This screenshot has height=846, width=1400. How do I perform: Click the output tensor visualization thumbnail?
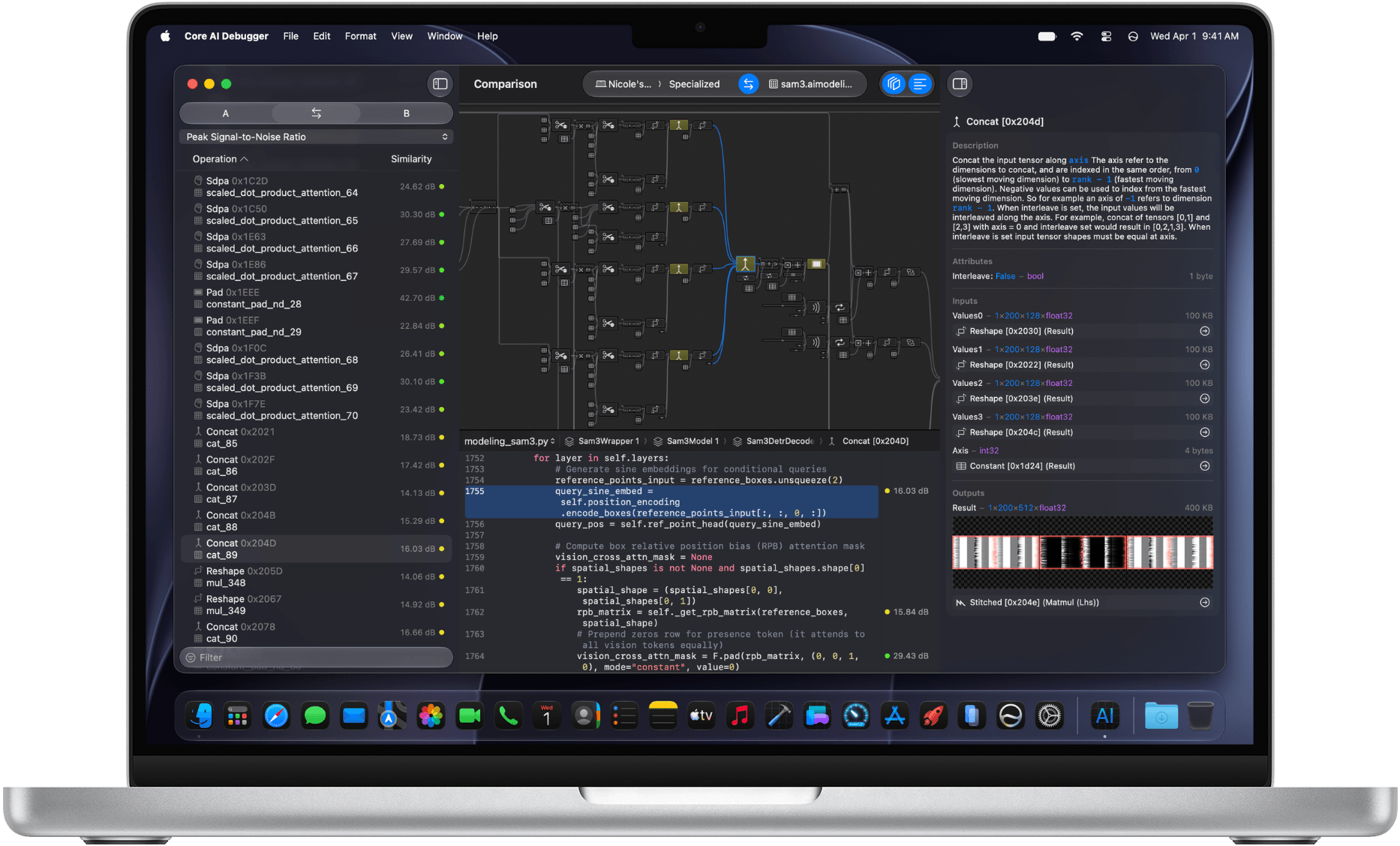coord(1083,552)
